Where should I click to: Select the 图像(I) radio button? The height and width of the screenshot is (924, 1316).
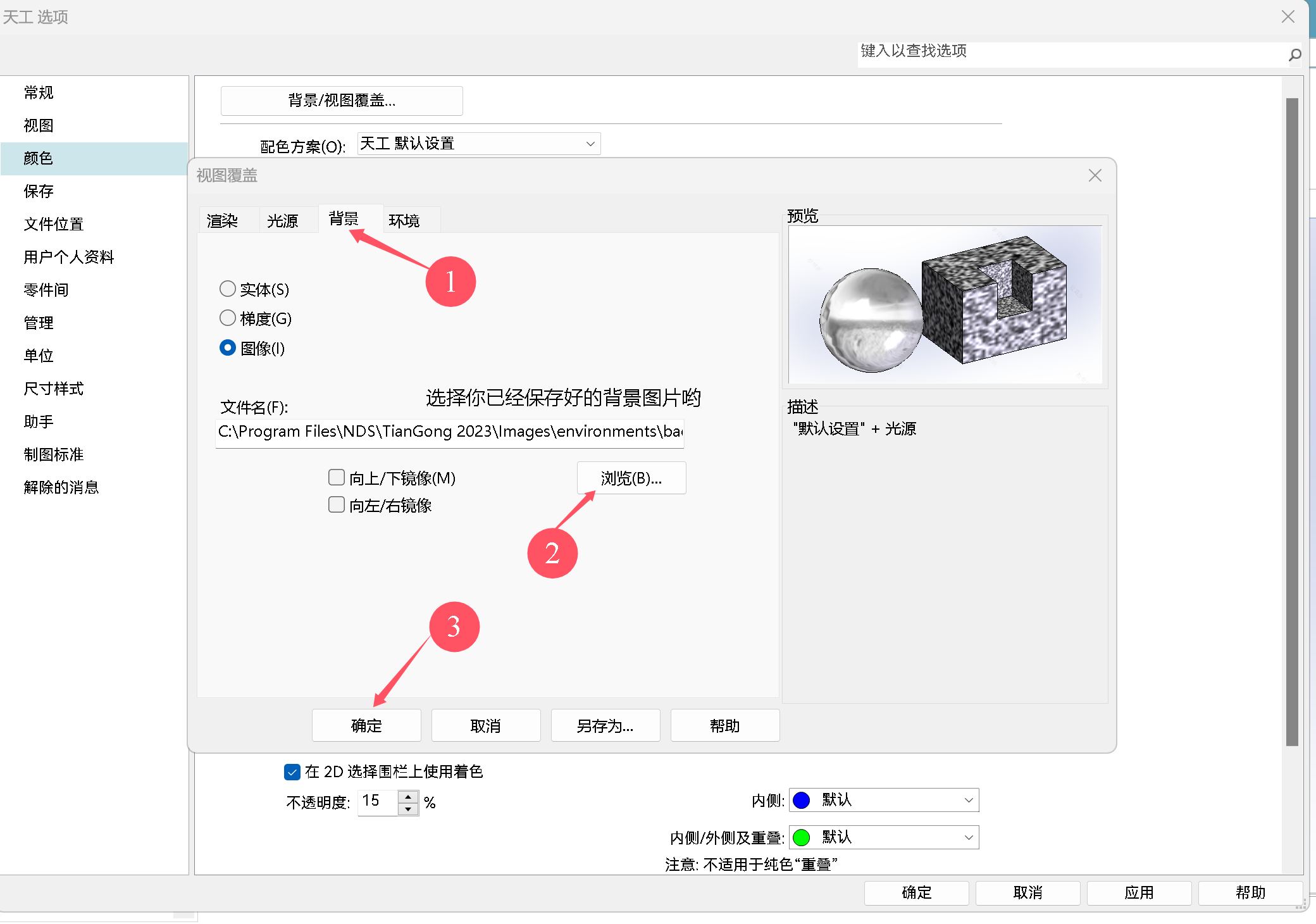[227, 347]
